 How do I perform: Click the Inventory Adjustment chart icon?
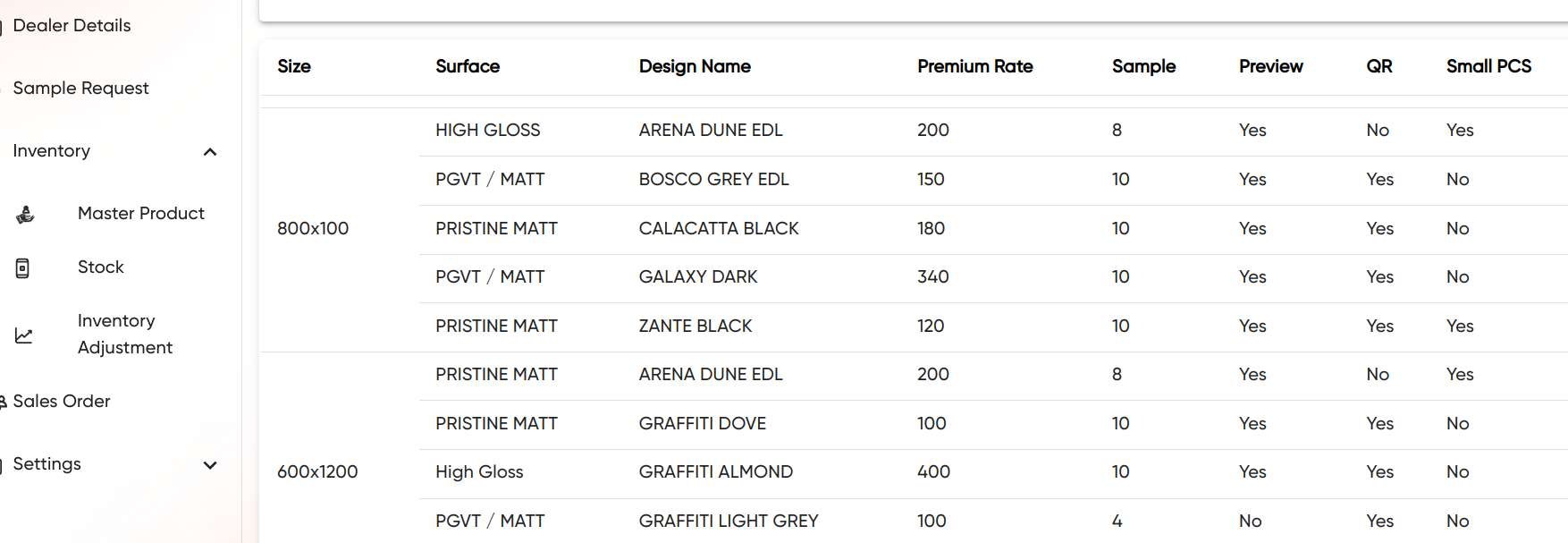click(24, 335)
